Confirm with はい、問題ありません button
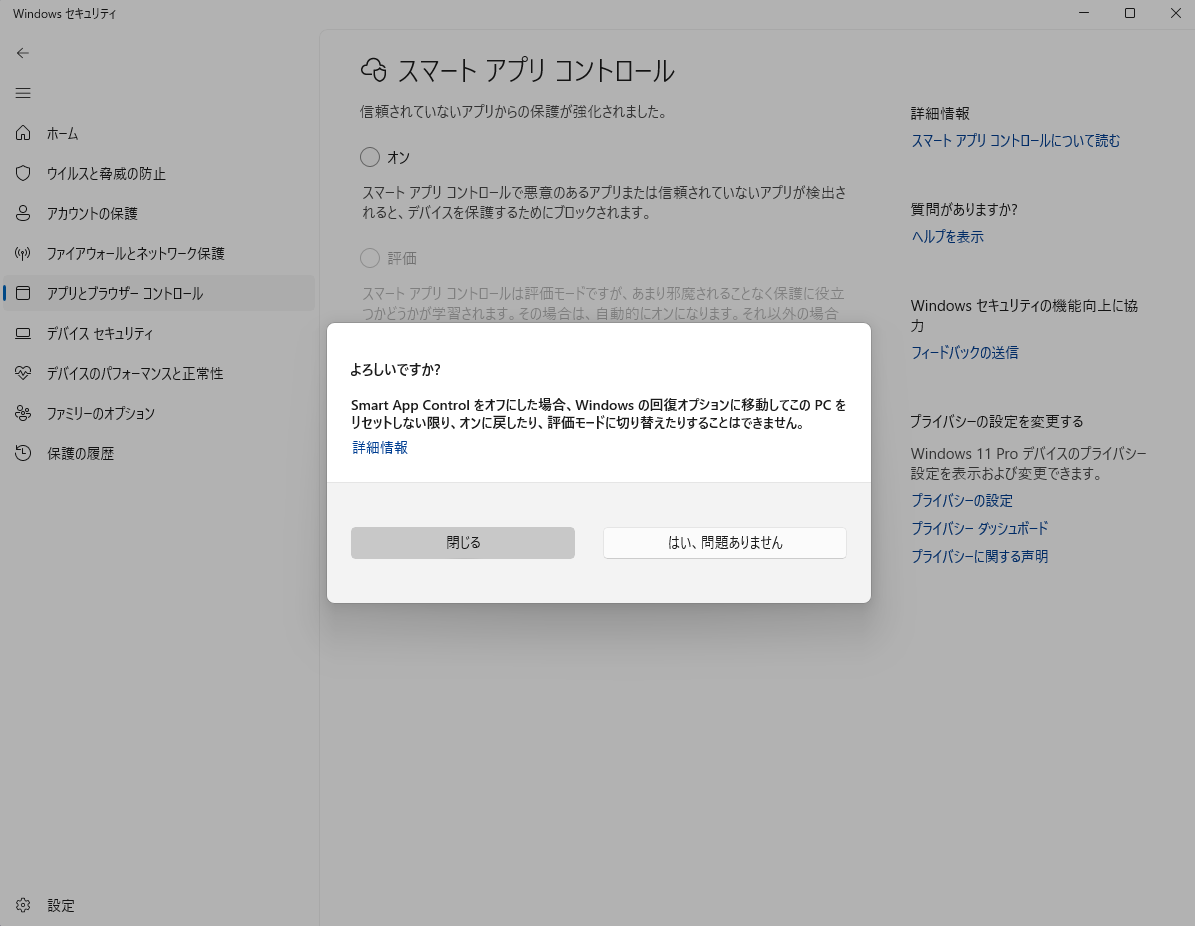The height and width of the screenshot is (926, 1195). [724, 543]
